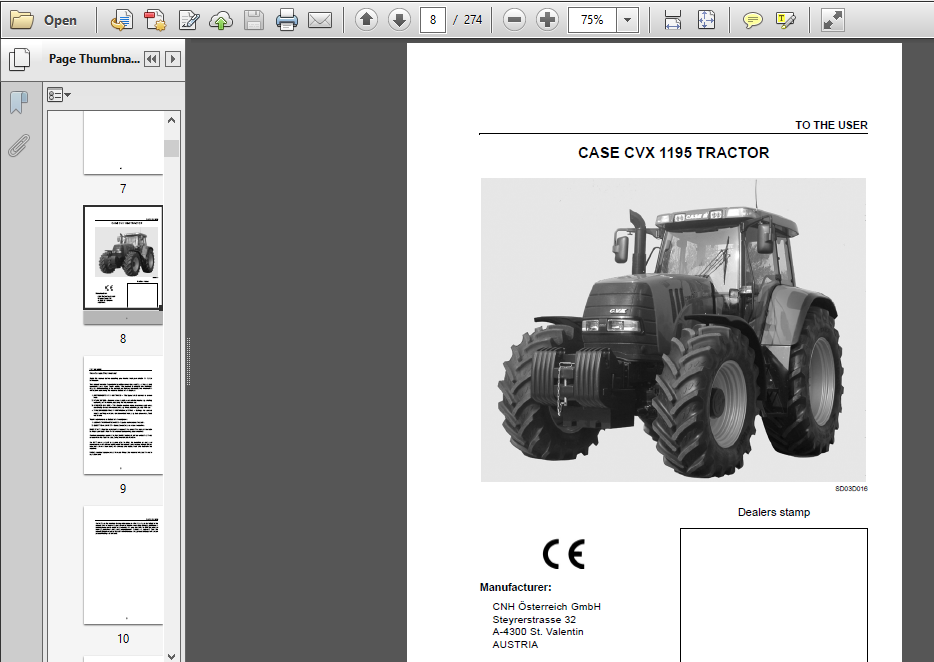The height and width of the screenshot is (662, 934).
Task: Click the Page Thumbnails panel icon
Action: pos(20,59)
